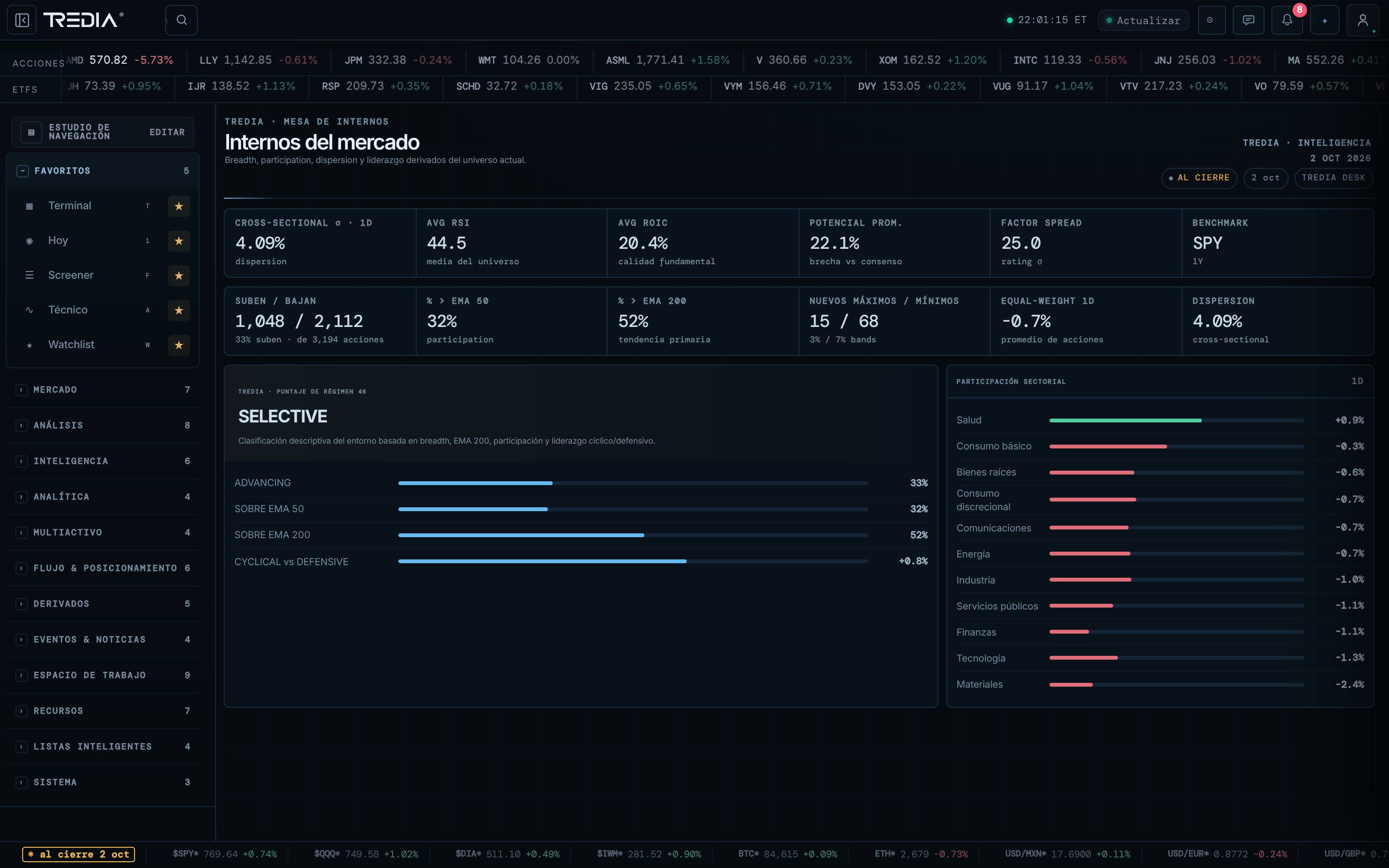Click the Tredia logo
The image size is (1389, 868).
(x=84, y=20)
